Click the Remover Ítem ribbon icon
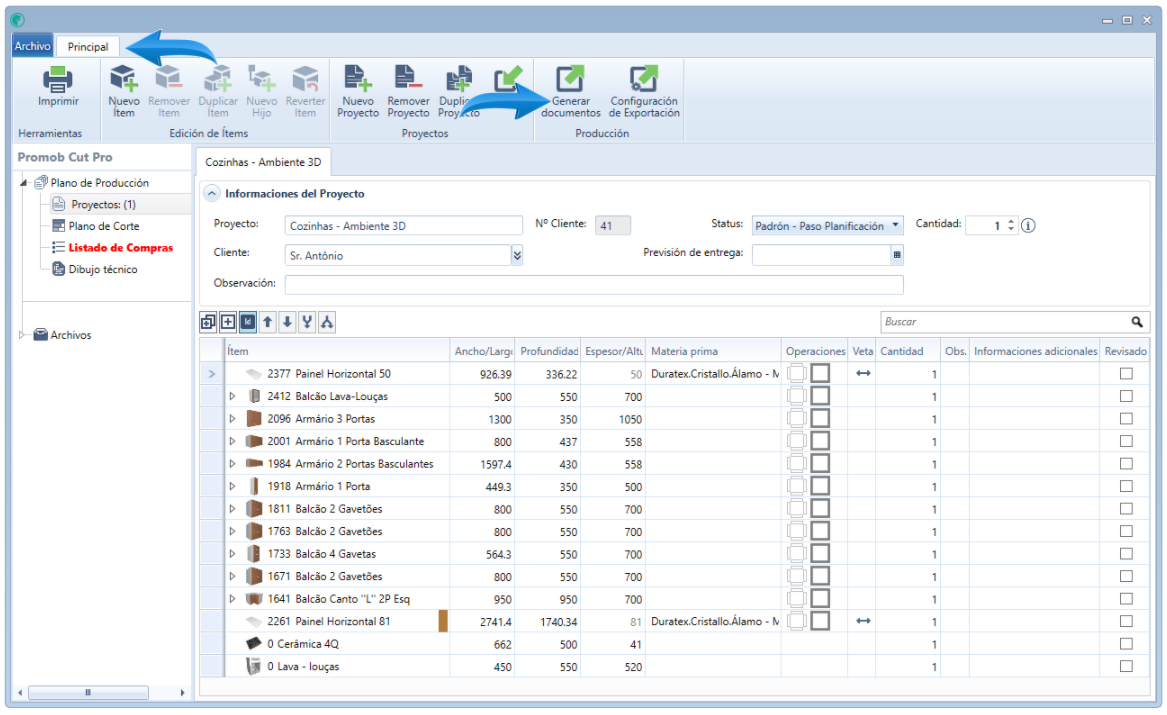The image size is (1167, 715). (168, 79)
